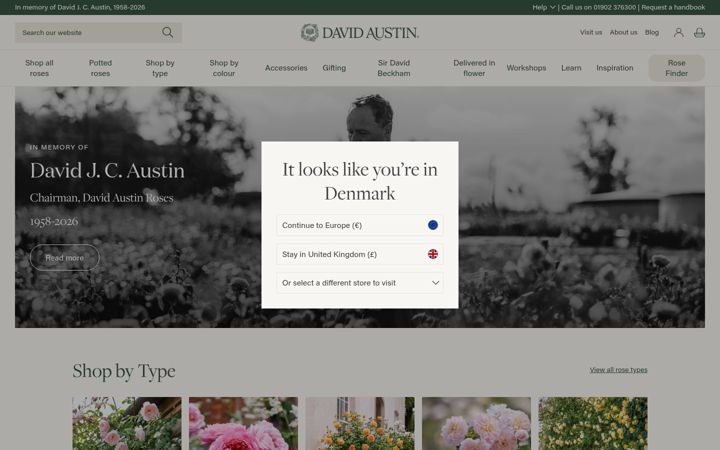720x450 pixels.
Task: Click In memory of David J. C. Austin banner text
Action: (x=80, y=7)
